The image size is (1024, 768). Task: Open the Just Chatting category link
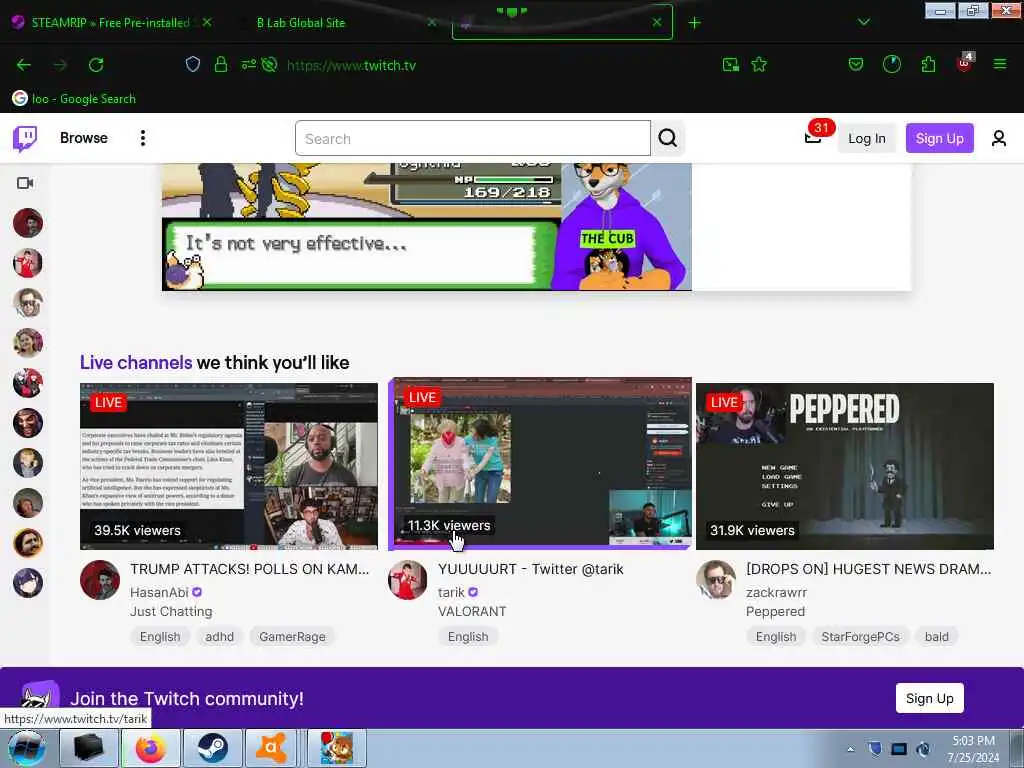(x=171, y=611)
